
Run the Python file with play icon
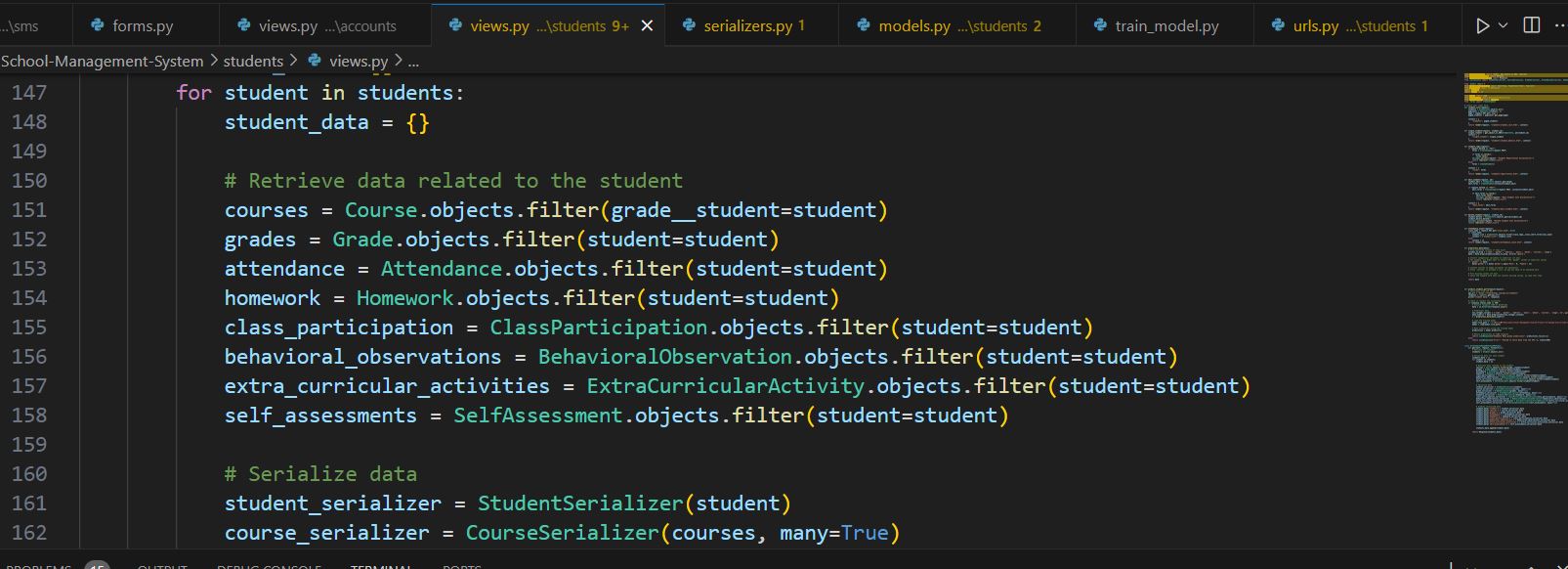pos(1482,26)
